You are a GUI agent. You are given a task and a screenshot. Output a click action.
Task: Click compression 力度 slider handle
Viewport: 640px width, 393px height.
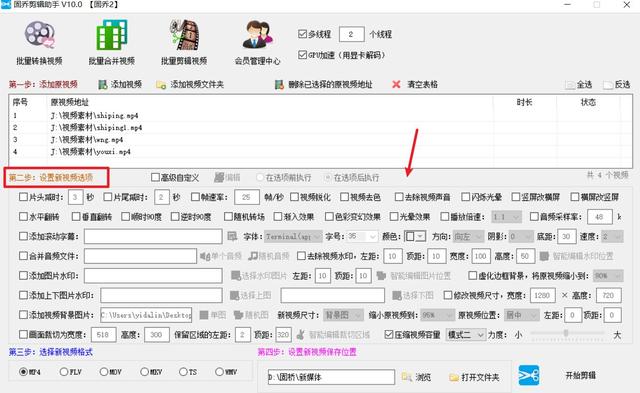click(566, 333)
